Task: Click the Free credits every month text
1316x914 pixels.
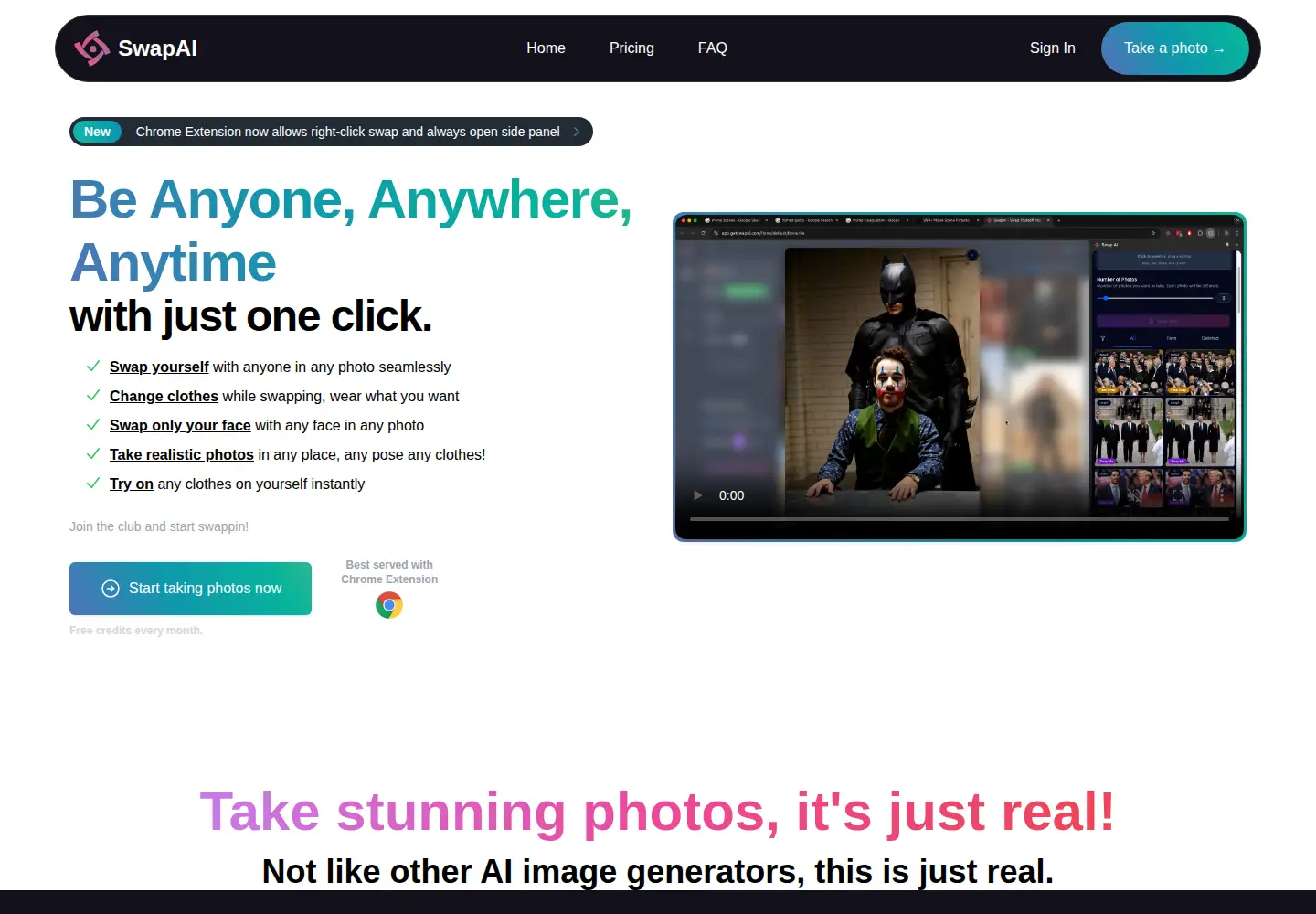Action: (136, 631)
